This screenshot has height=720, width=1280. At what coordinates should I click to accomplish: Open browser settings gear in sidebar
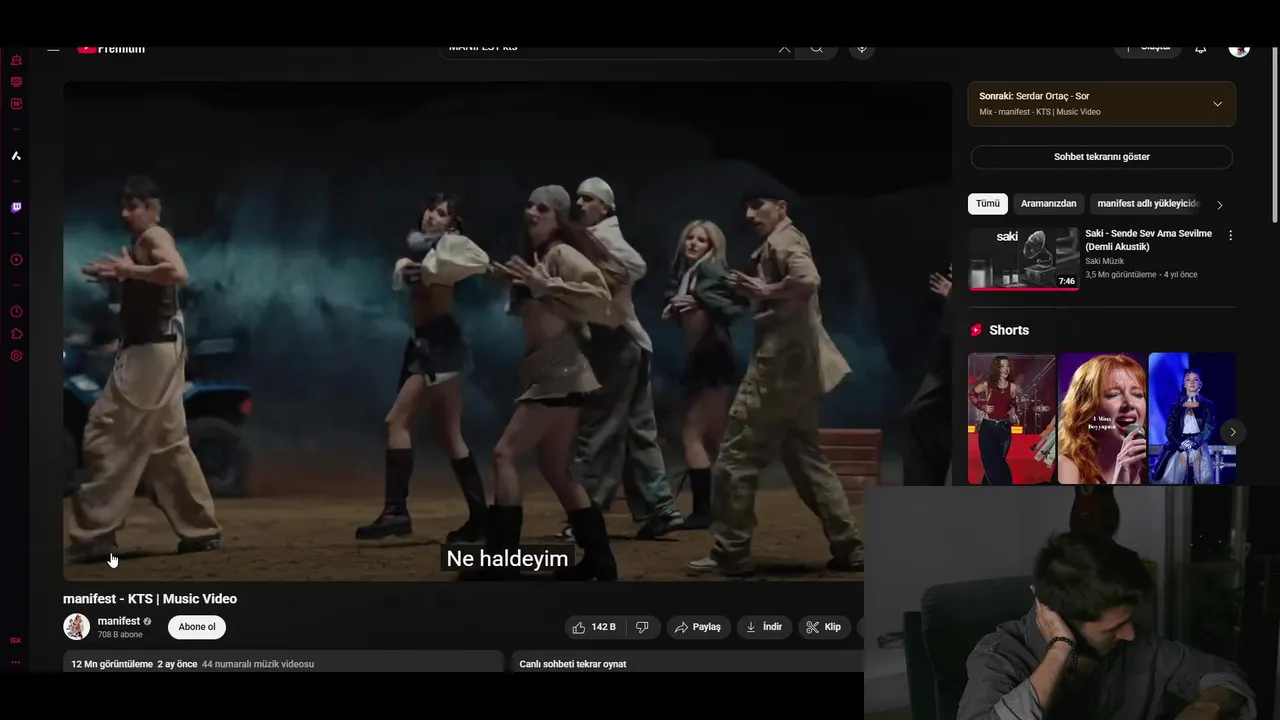click(16, 356)
